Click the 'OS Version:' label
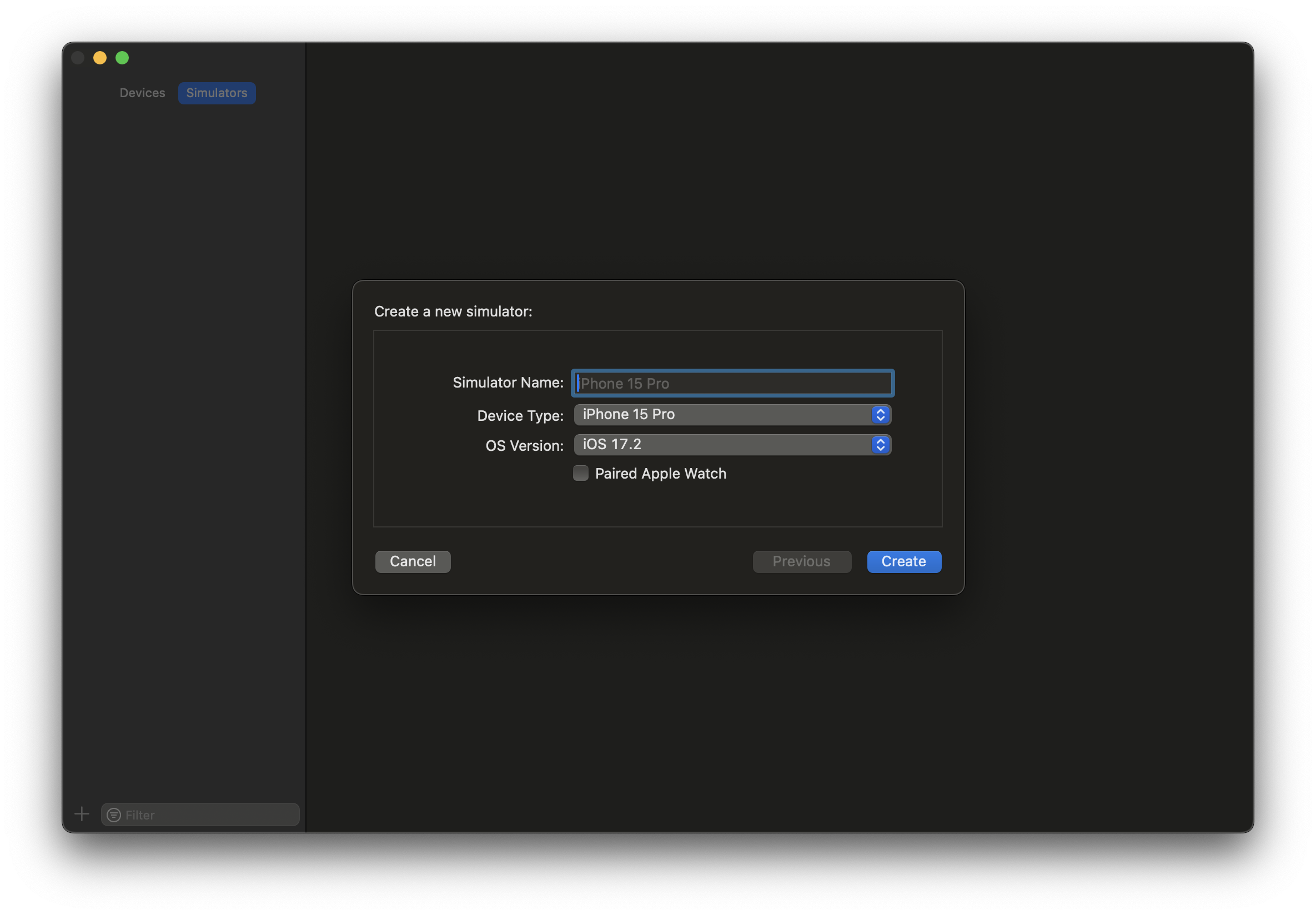Screen dimensions: 1316x915 coord(524,445)
